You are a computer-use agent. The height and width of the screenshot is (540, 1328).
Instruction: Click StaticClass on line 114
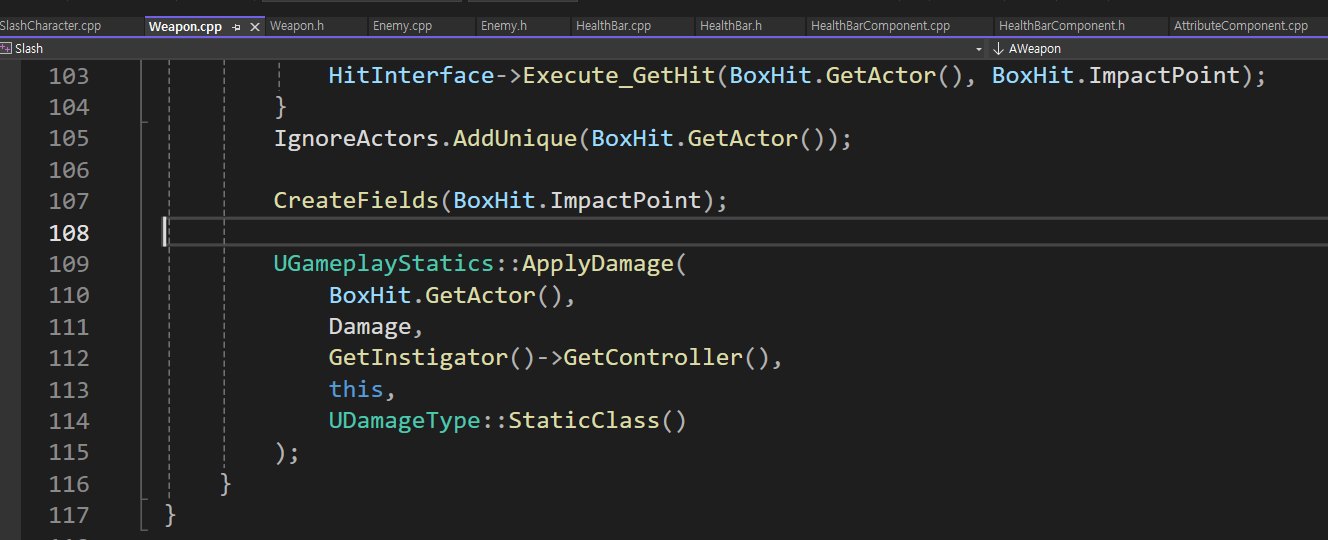585,421
